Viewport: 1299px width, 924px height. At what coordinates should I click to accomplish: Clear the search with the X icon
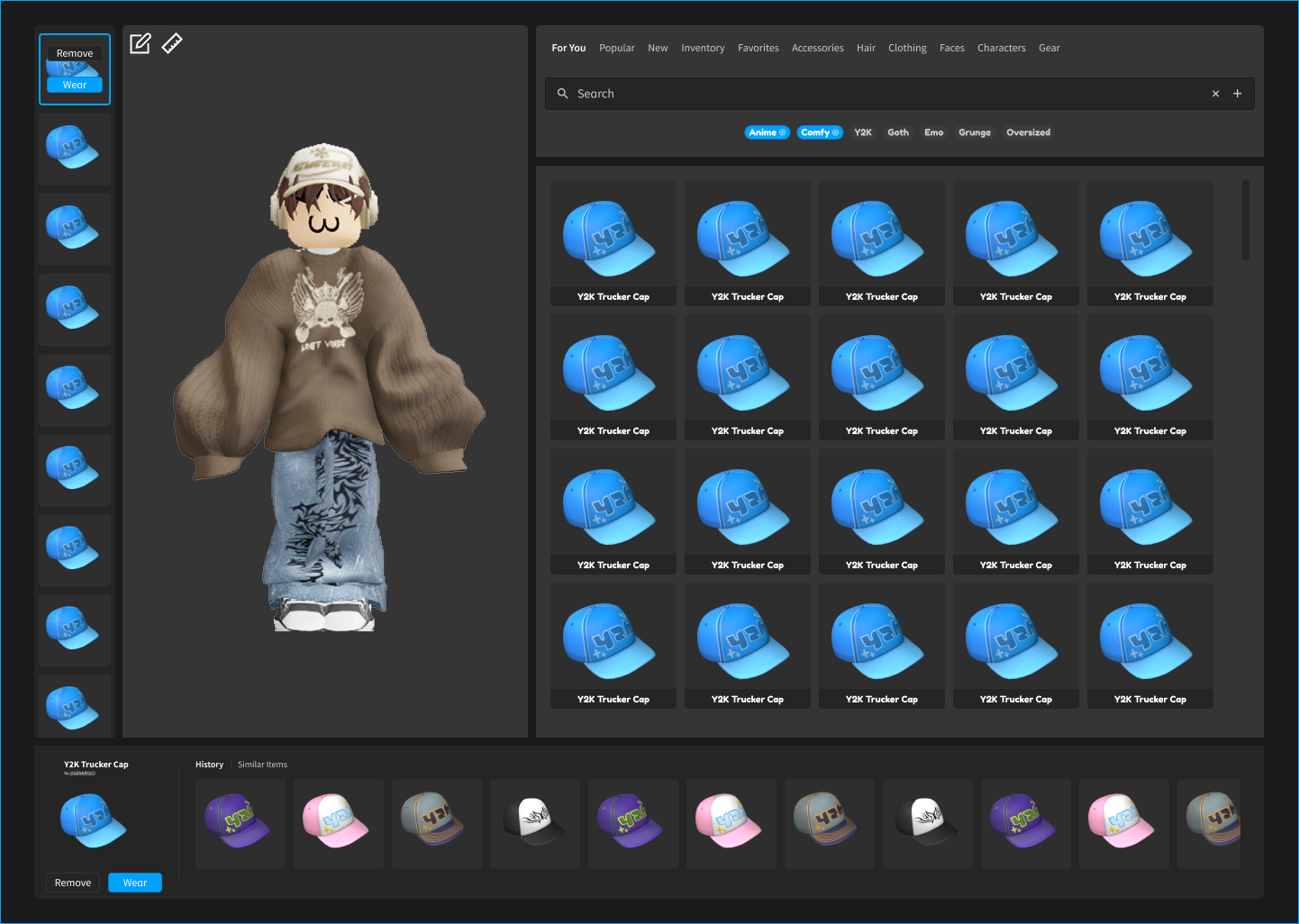[x=1215, y=94]
